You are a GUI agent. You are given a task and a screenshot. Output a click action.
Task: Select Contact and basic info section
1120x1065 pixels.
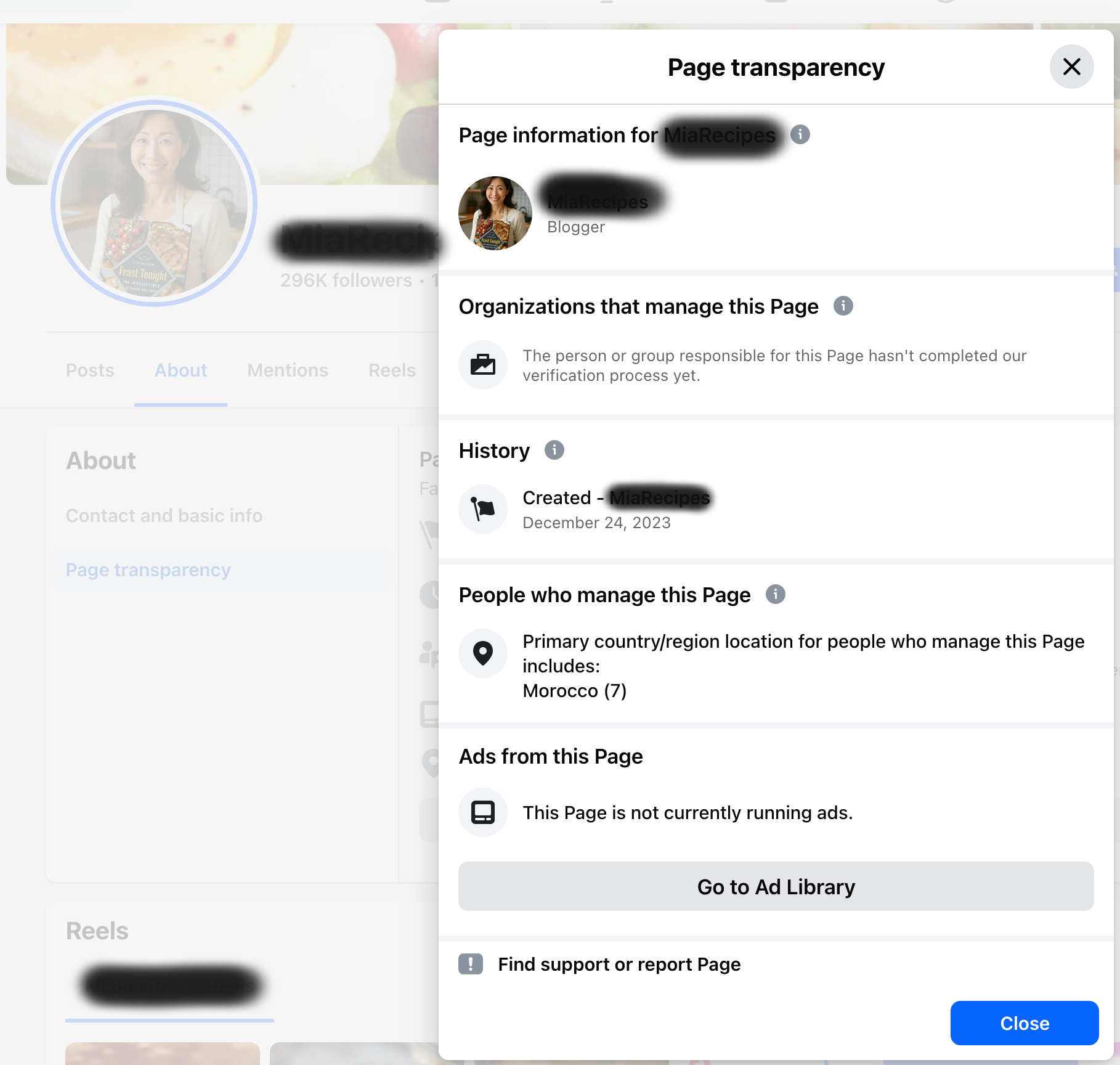click(x=164, y=516)
